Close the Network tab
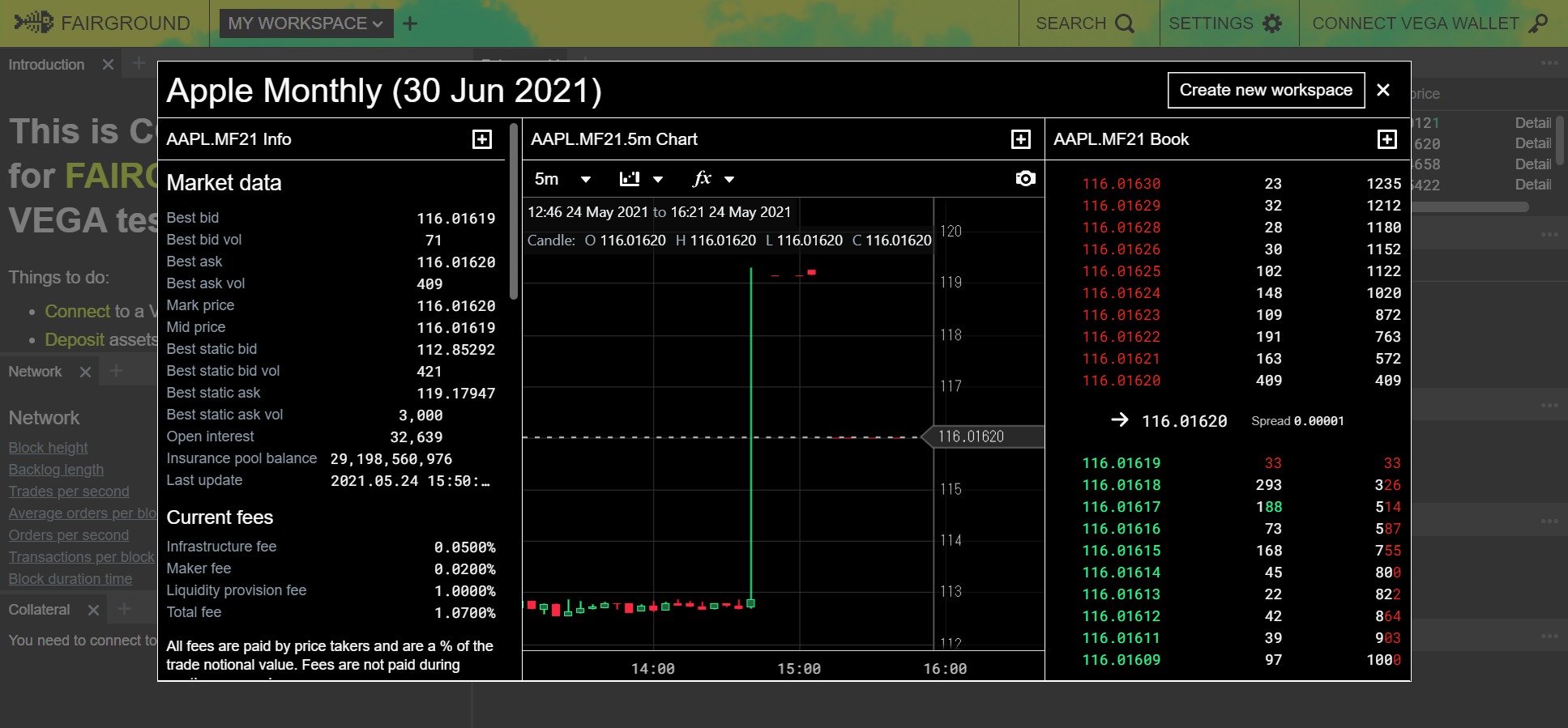 pos(85,372)
